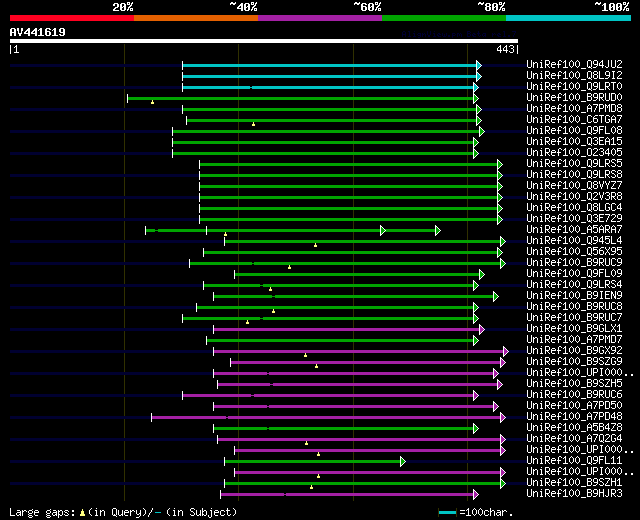Click hit label UniRef100_Q8VYZ7
Image resolution: width=640 pixels, height=520 pixels.
click(x=574, y=186)
